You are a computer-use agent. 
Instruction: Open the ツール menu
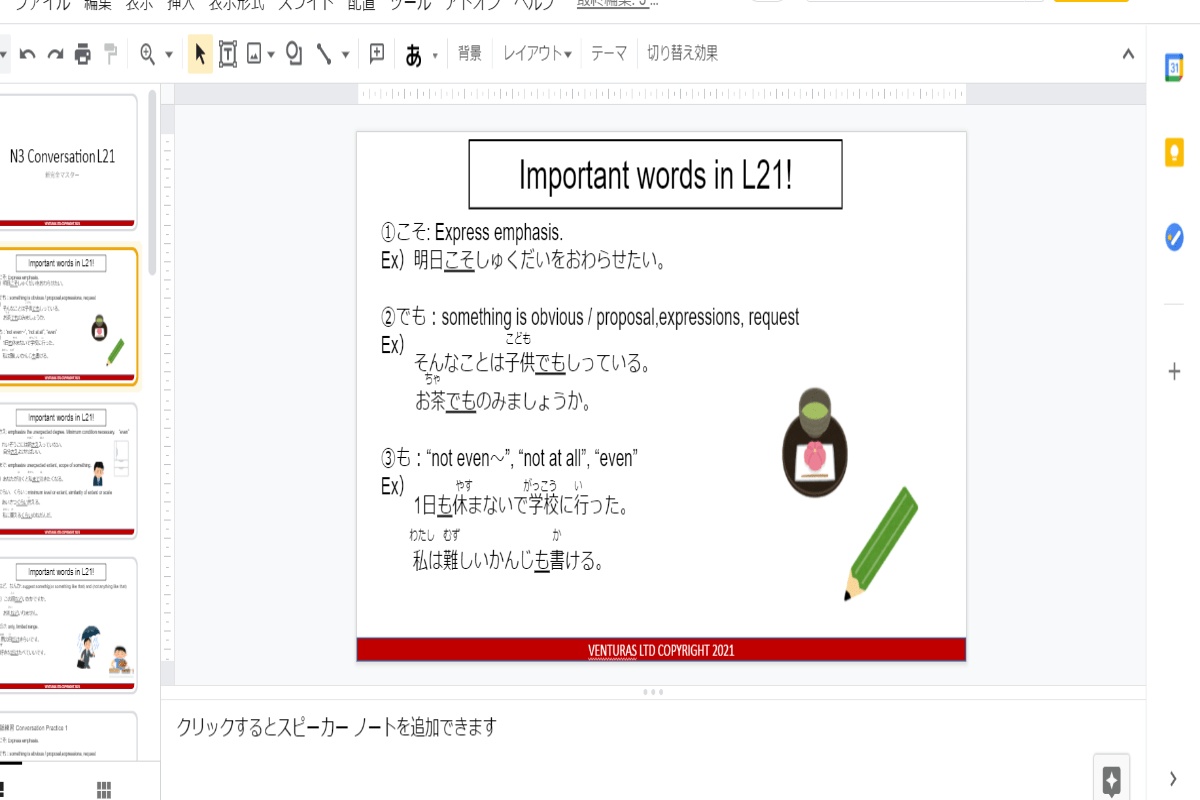(x=410, y=5)
